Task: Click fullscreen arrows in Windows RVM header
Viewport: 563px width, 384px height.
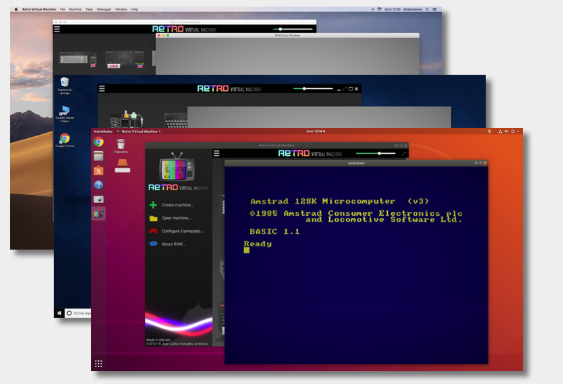Action: pos(344,89)
